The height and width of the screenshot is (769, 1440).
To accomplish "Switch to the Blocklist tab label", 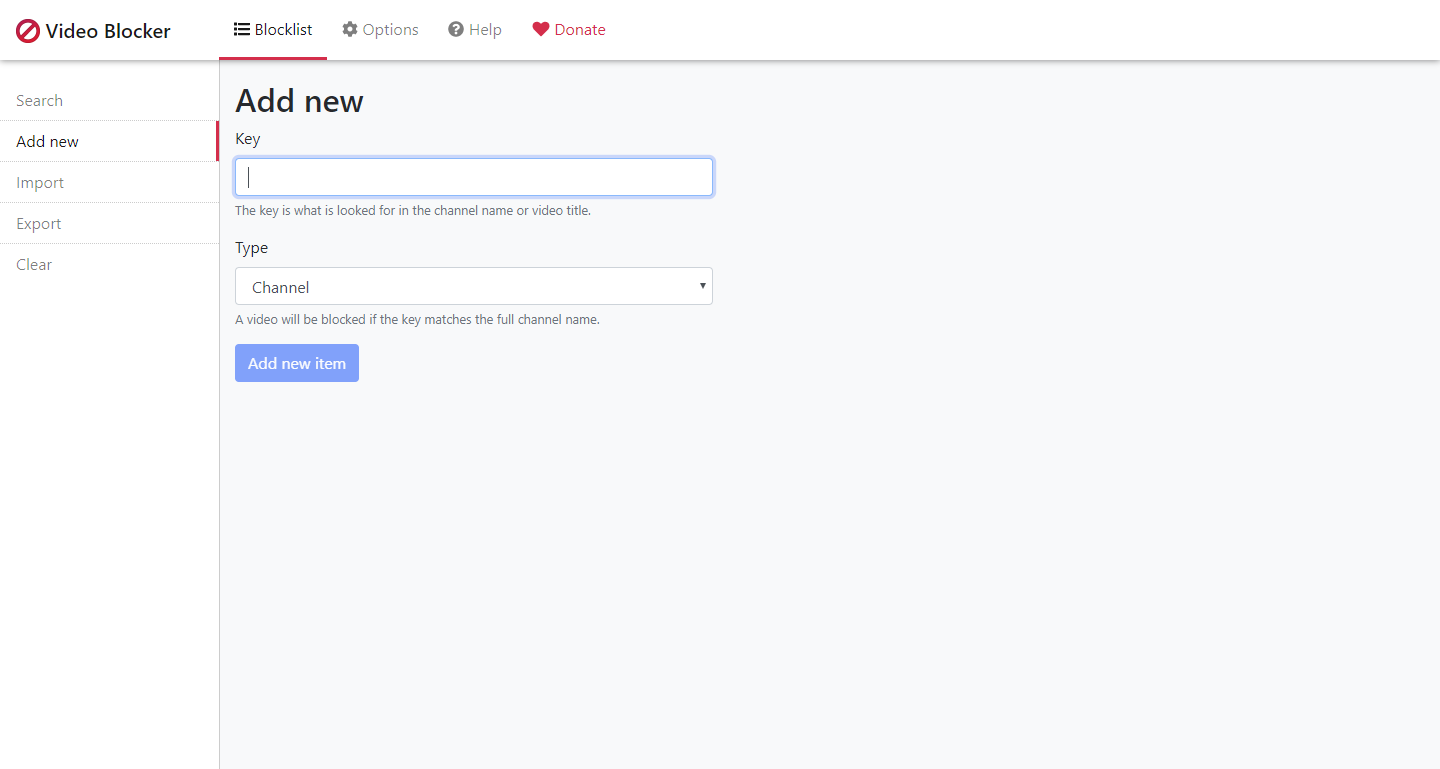I will coord(284,29).
